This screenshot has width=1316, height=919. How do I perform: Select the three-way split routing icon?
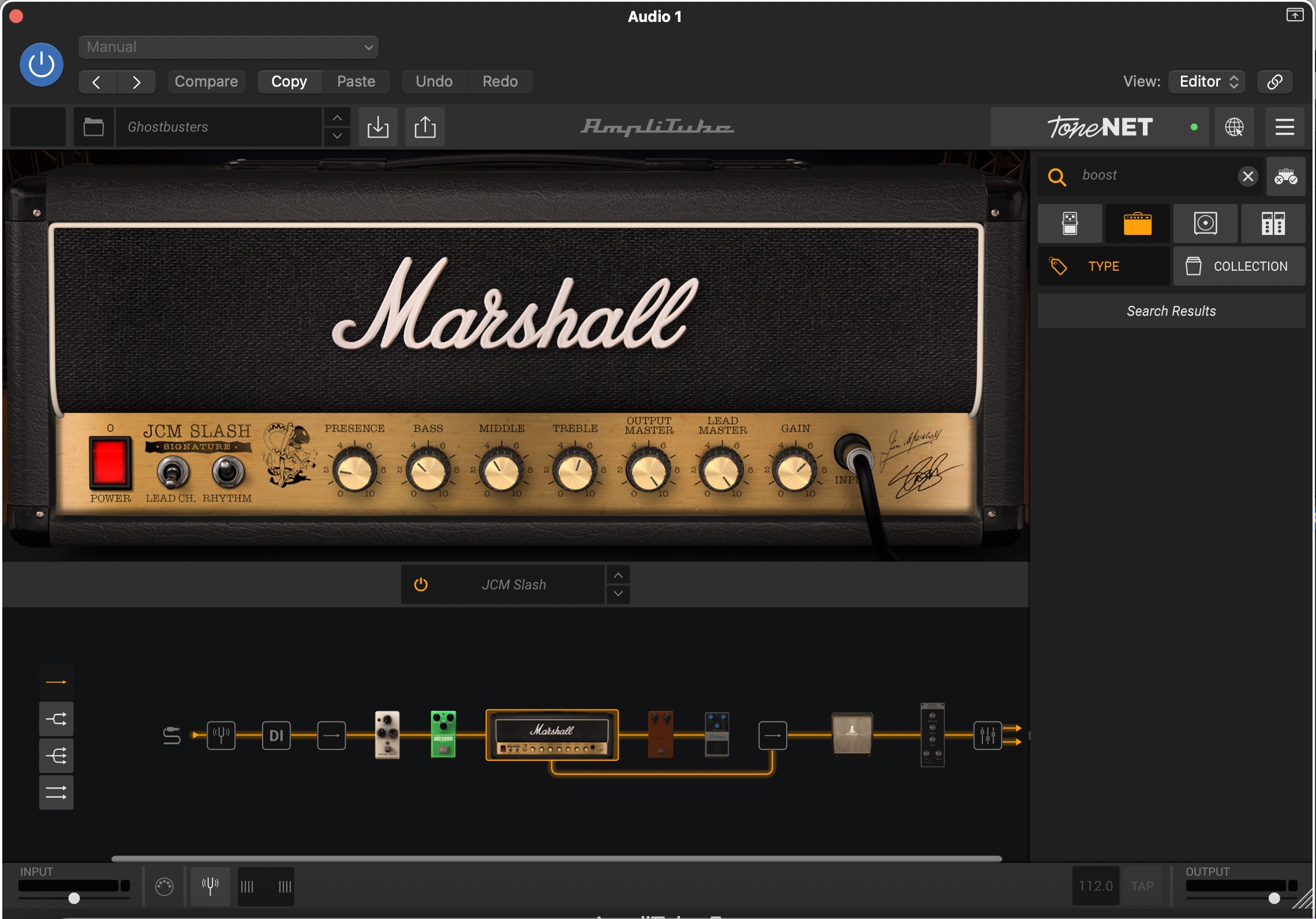click(x=56, y=756)
